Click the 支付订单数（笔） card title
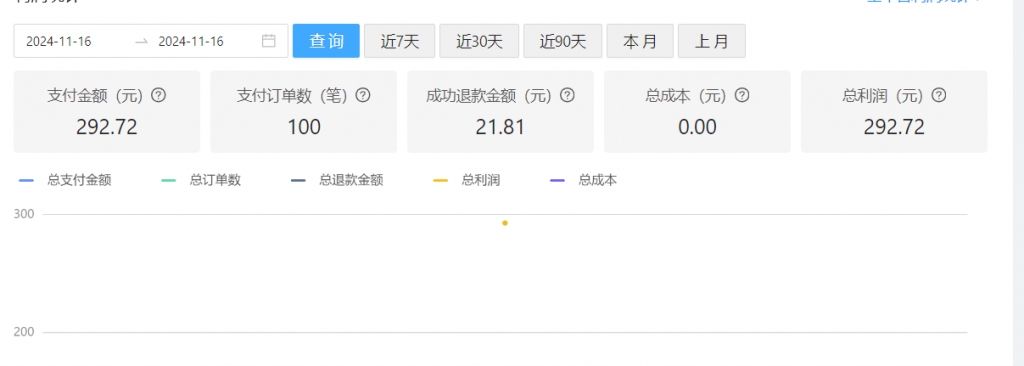The width and height of the screenshot is (1024, 366). pos(294,96)
